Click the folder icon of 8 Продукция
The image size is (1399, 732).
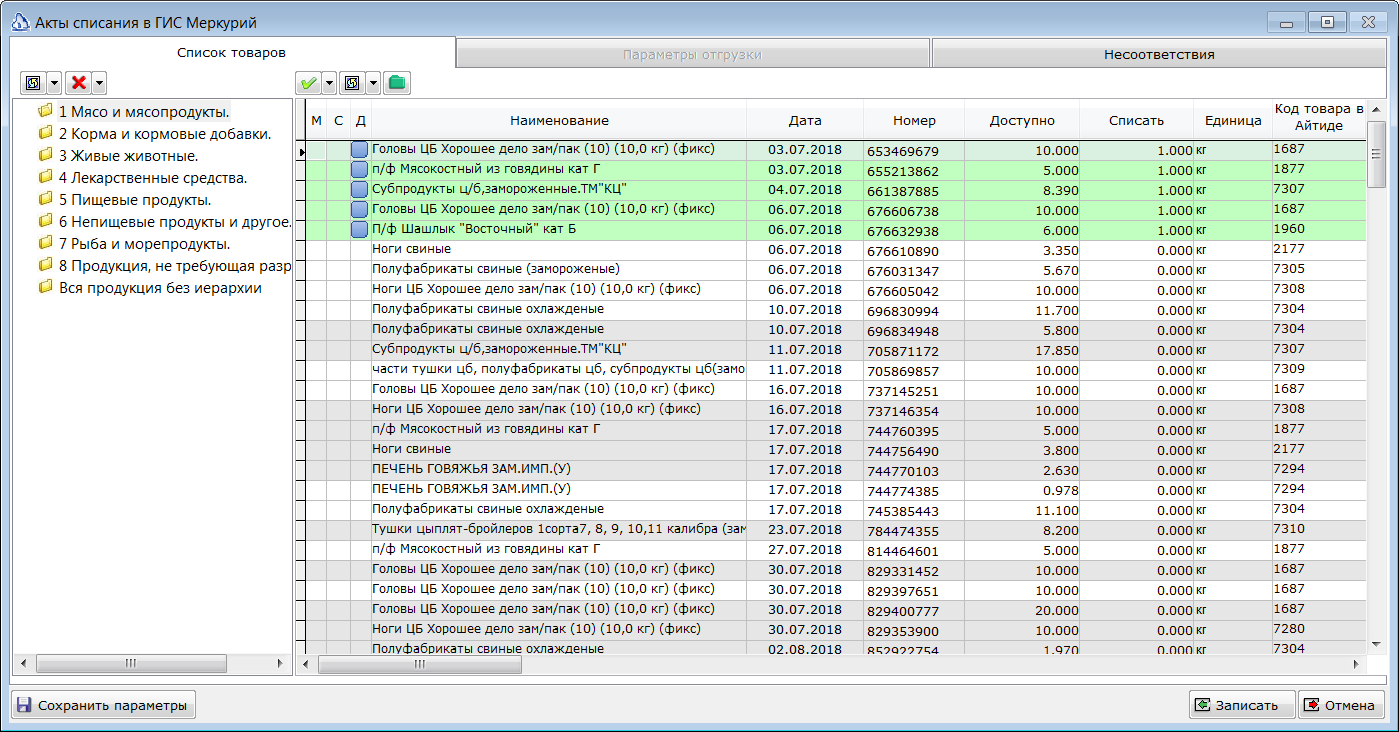click(46, 265)
